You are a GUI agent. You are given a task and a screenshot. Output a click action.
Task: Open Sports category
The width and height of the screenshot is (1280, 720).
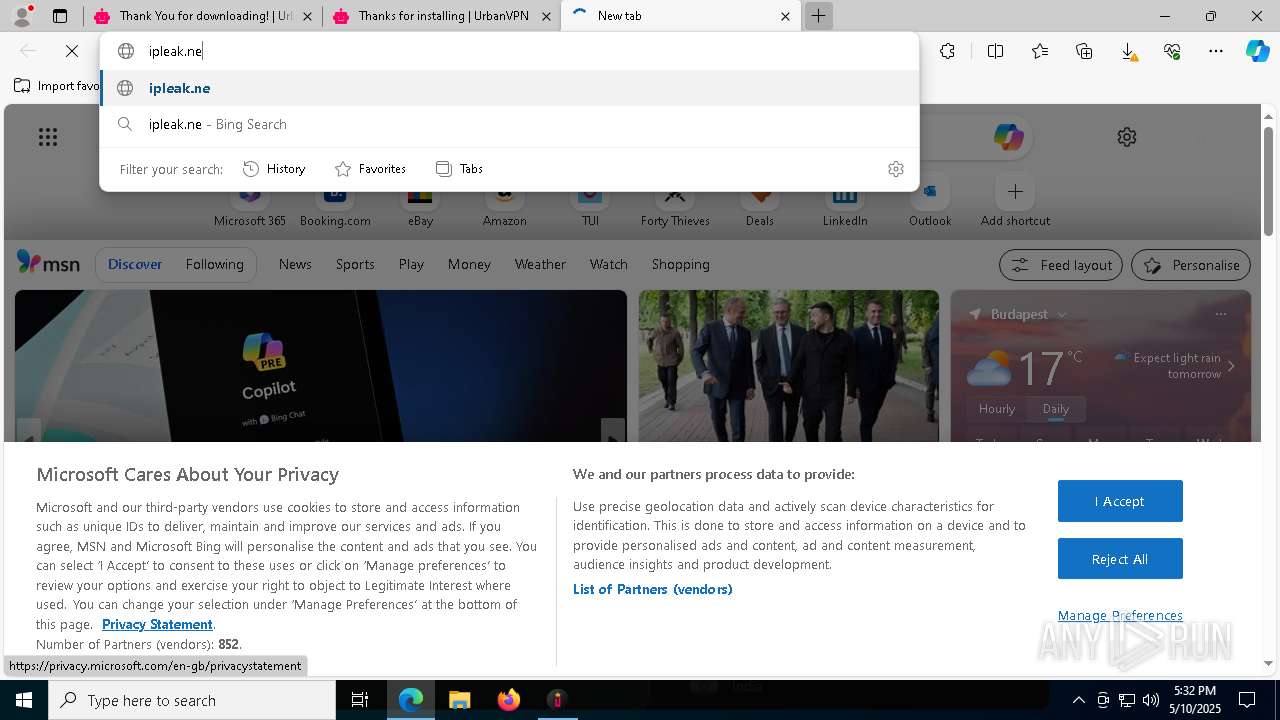click(355, 264)
